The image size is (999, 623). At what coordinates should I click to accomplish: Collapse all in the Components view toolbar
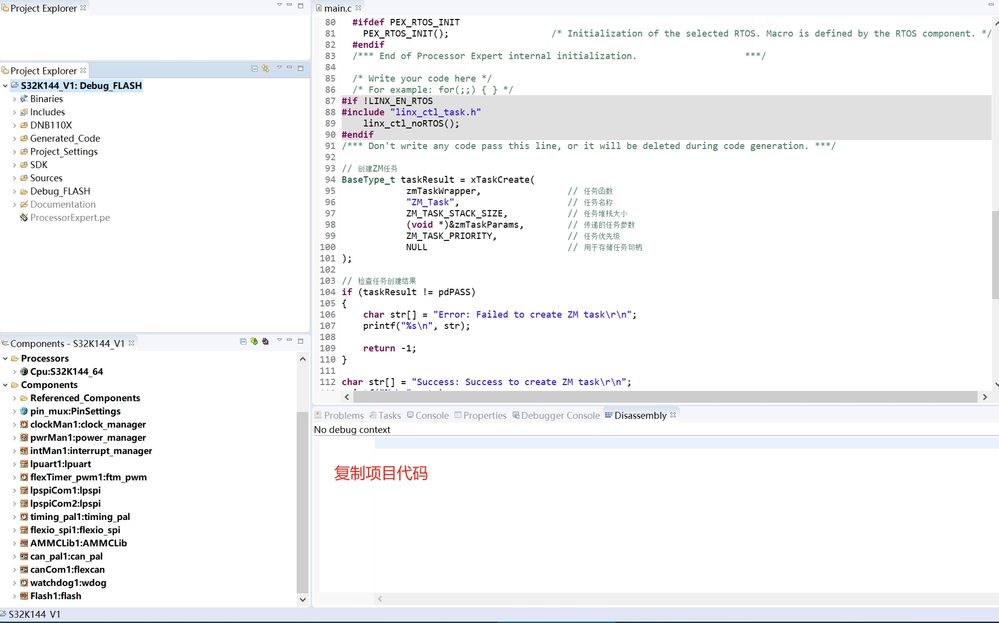[x=243, y=341]
